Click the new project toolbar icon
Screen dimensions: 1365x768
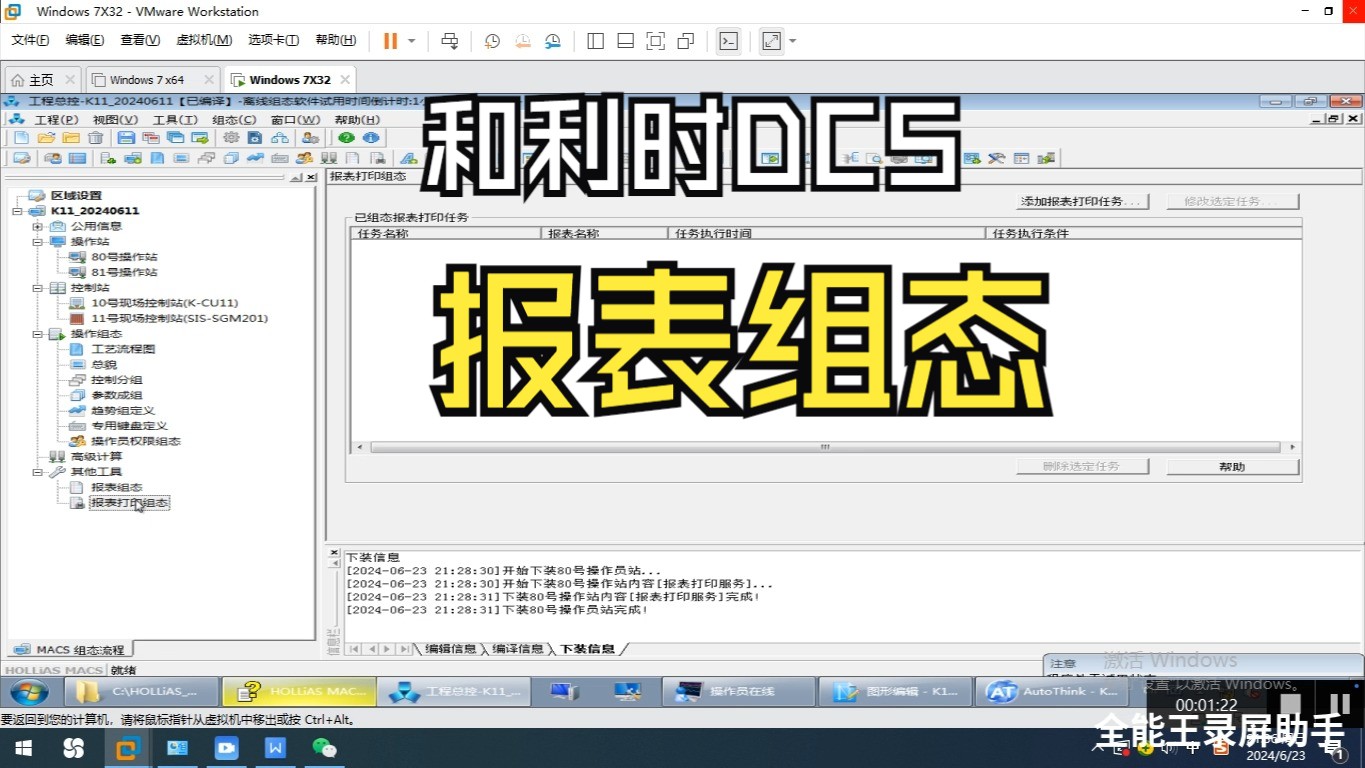(21, 138)
